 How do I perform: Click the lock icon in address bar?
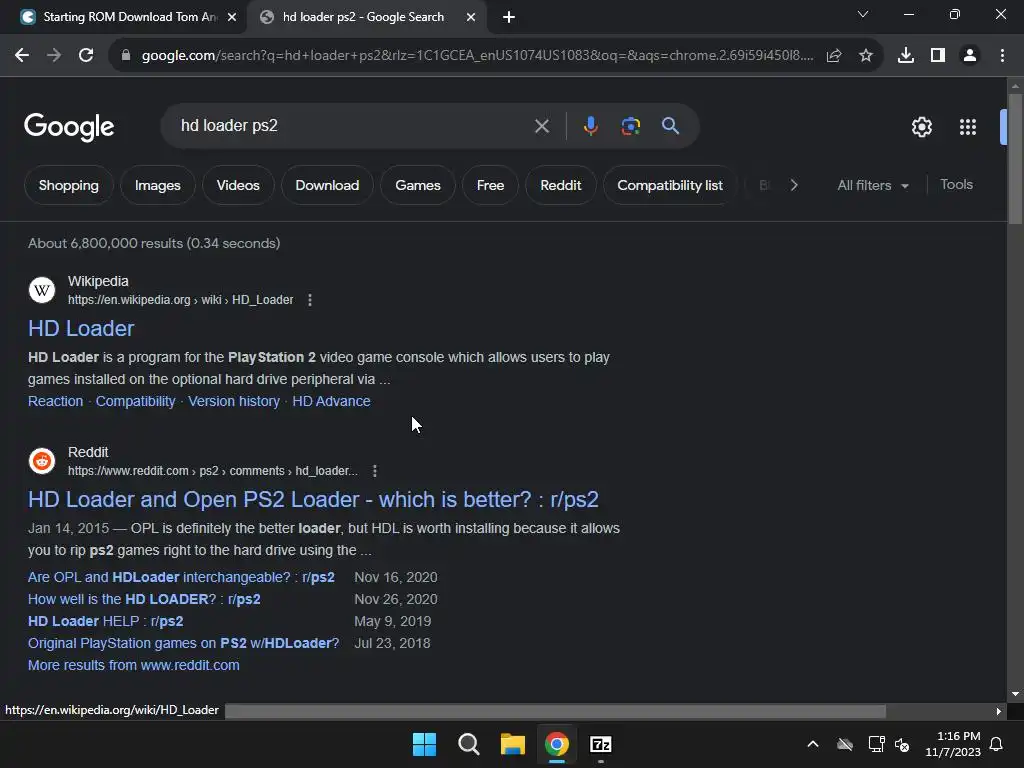click(x=126, y=56)
